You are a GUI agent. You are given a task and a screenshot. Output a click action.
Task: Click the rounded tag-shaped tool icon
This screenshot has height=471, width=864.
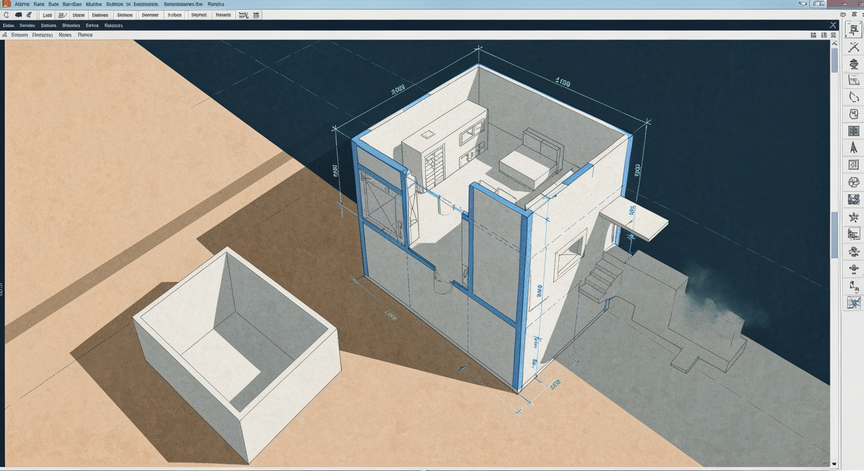854,114
